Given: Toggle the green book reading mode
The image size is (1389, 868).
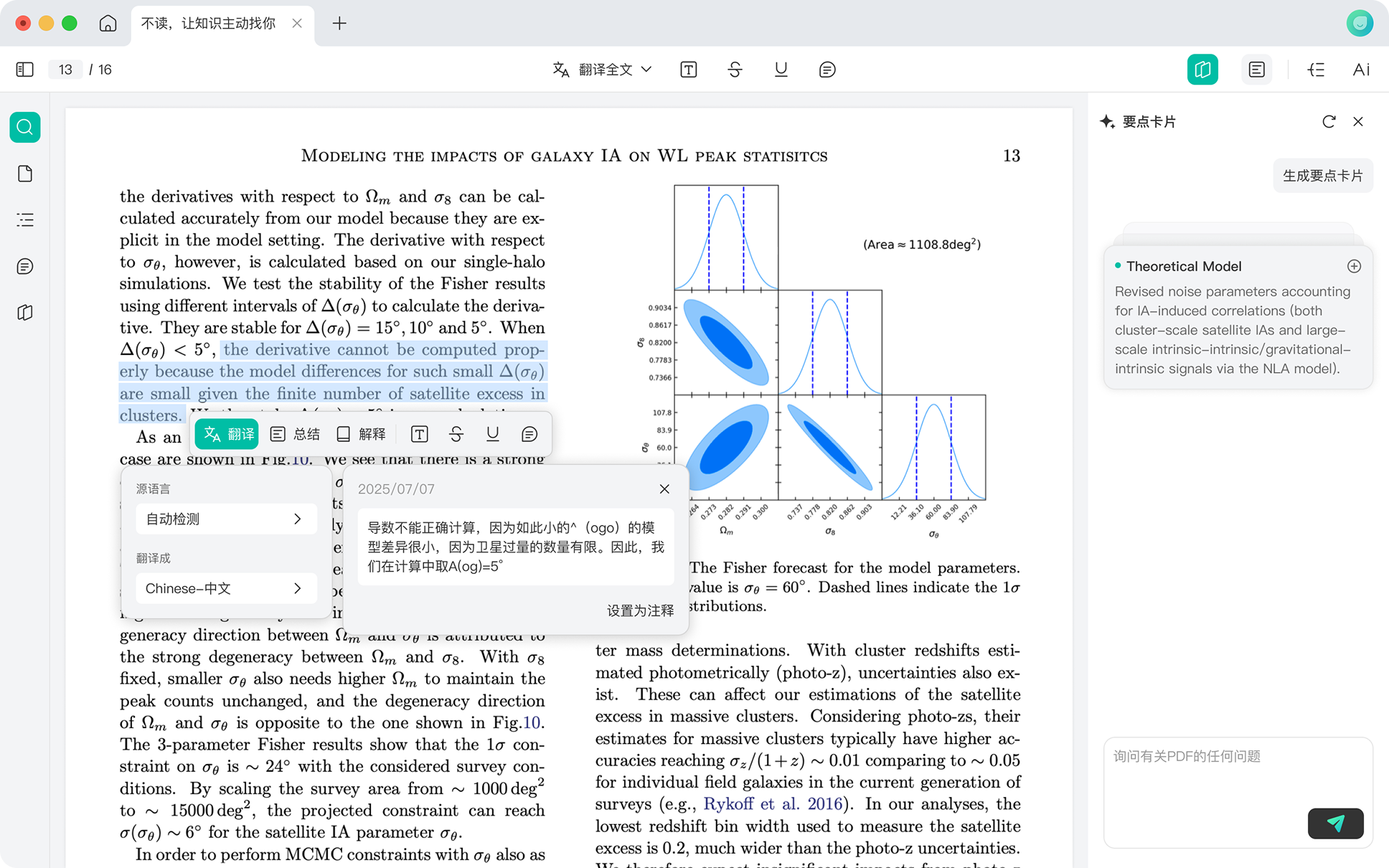Looking at the screenshot, I should pyautogui.click(x=1202, y=69).
